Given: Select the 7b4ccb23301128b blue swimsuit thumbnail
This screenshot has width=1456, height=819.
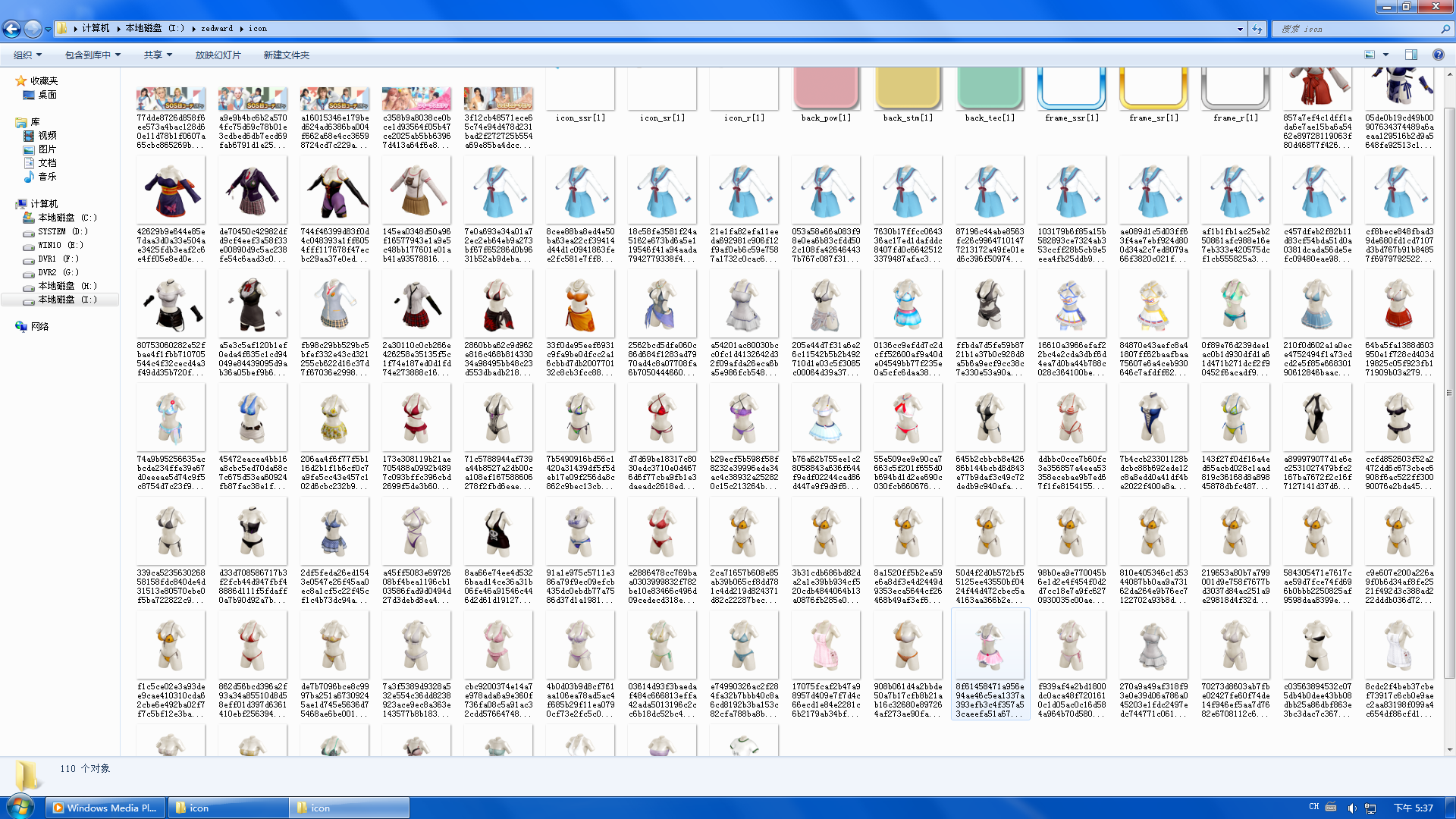Looking at the screenshot, I should (x=1153, y=417).
